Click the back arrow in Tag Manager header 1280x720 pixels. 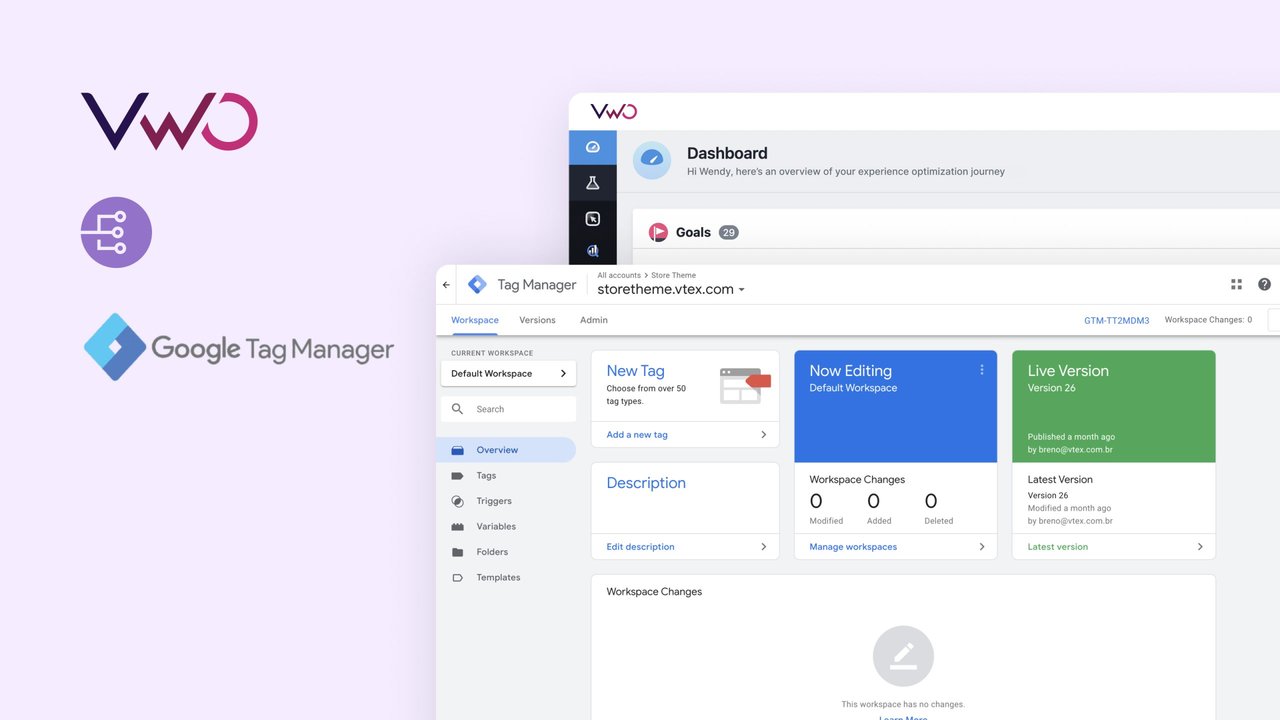[446, 285]
